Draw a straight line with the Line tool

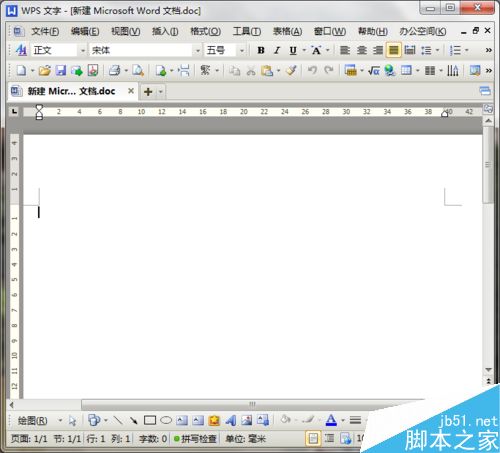pyautogui.click(x=117, y=420)
